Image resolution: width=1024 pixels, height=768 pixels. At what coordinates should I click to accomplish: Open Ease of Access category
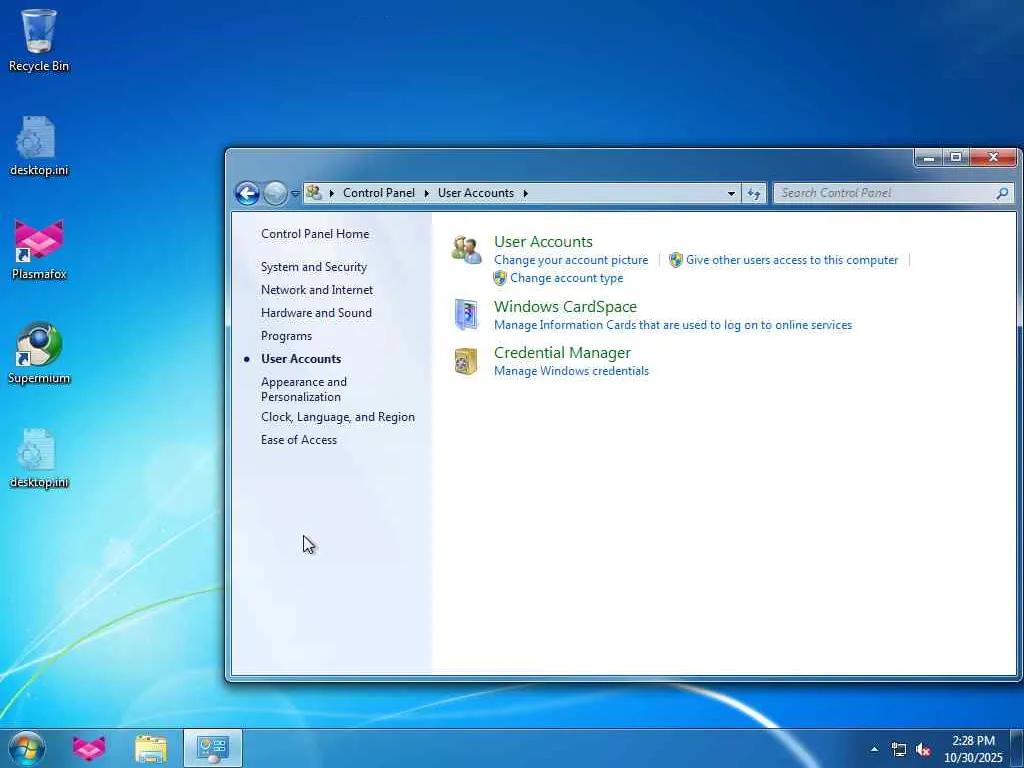point(298,440)
